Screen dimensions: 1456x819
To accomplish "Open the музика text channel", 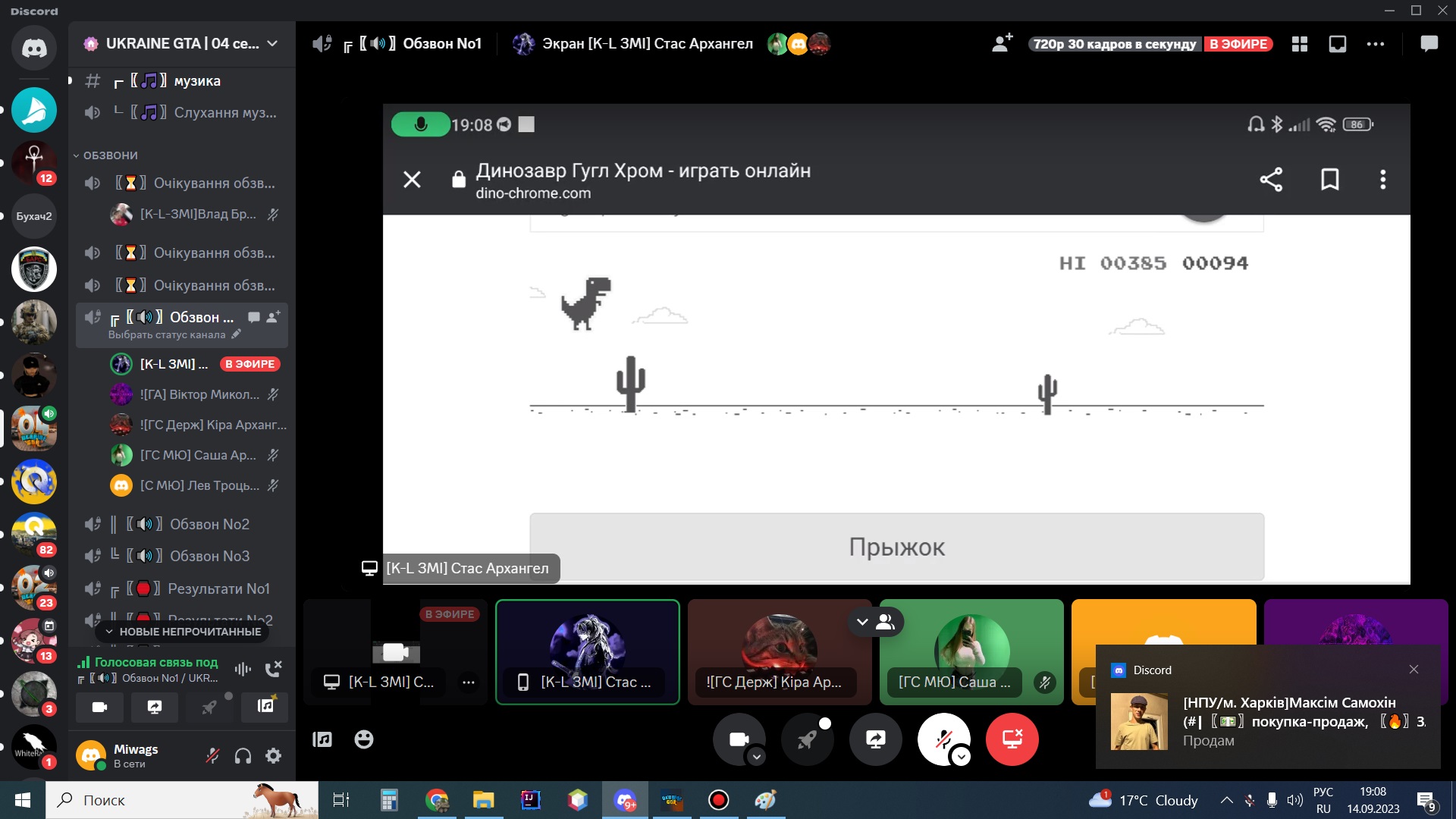I will pyautogui.click(x=182, y=80).
